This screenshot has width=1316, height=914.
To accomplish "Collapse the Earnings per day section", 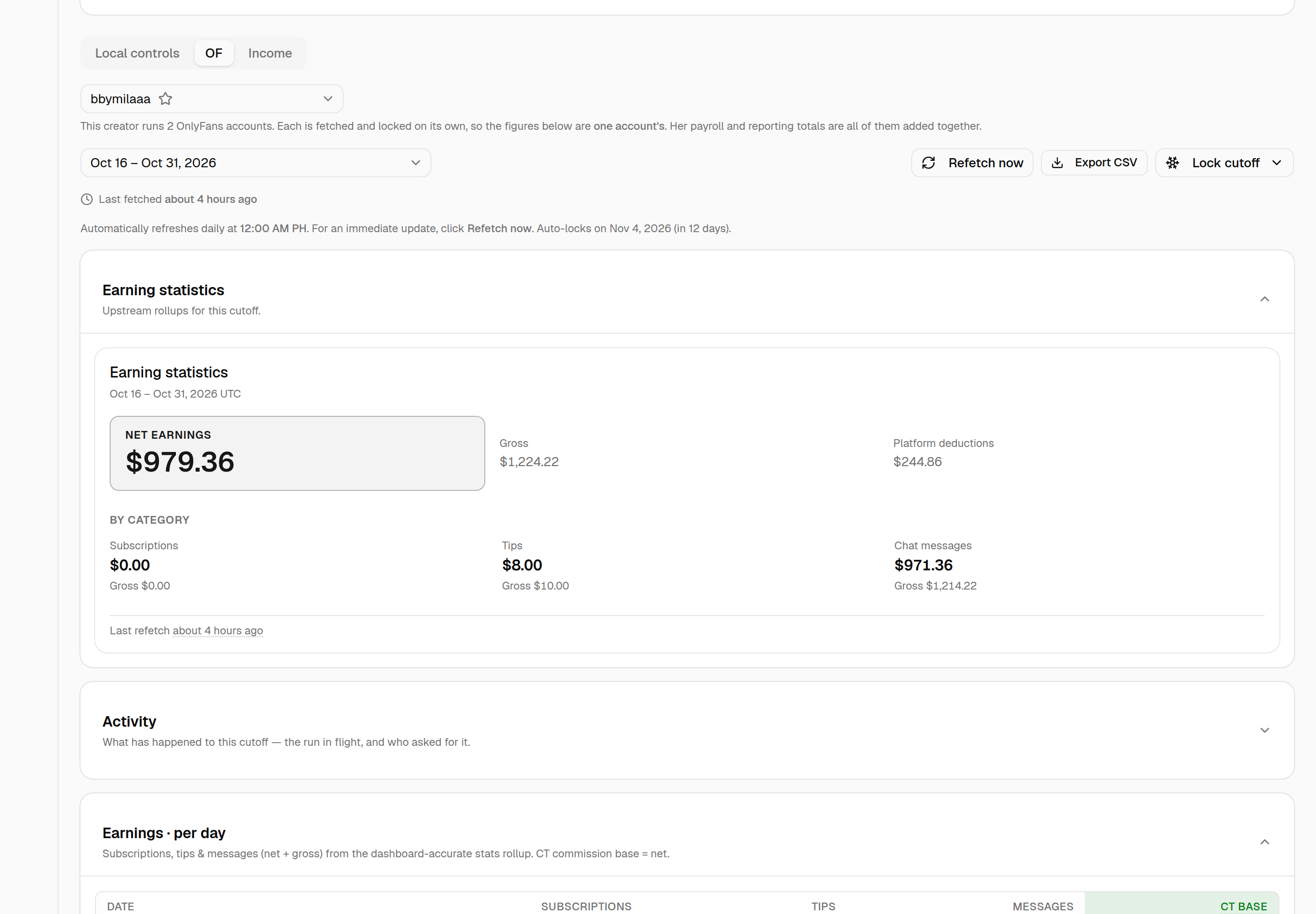I will point(1264,842).
